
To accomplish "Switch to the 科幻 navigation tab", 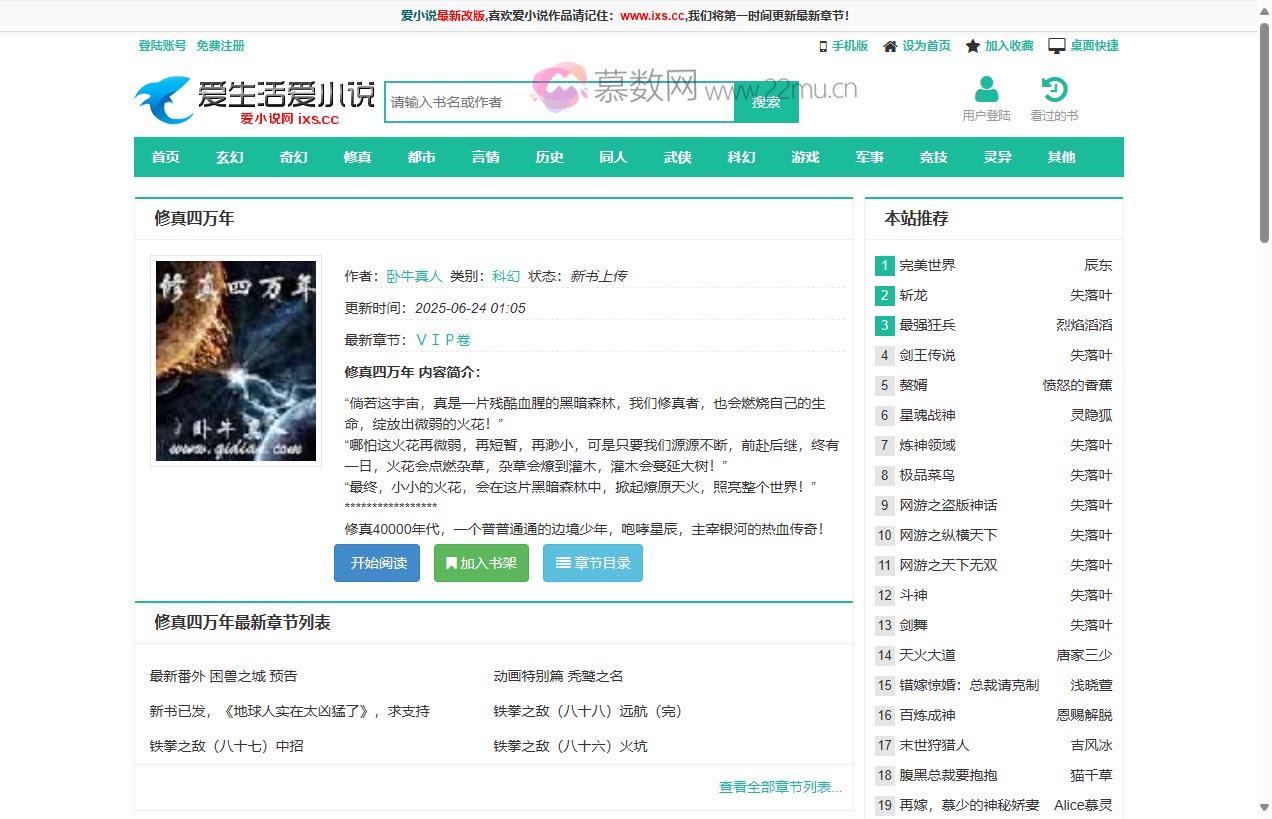I will coord(741,157).
